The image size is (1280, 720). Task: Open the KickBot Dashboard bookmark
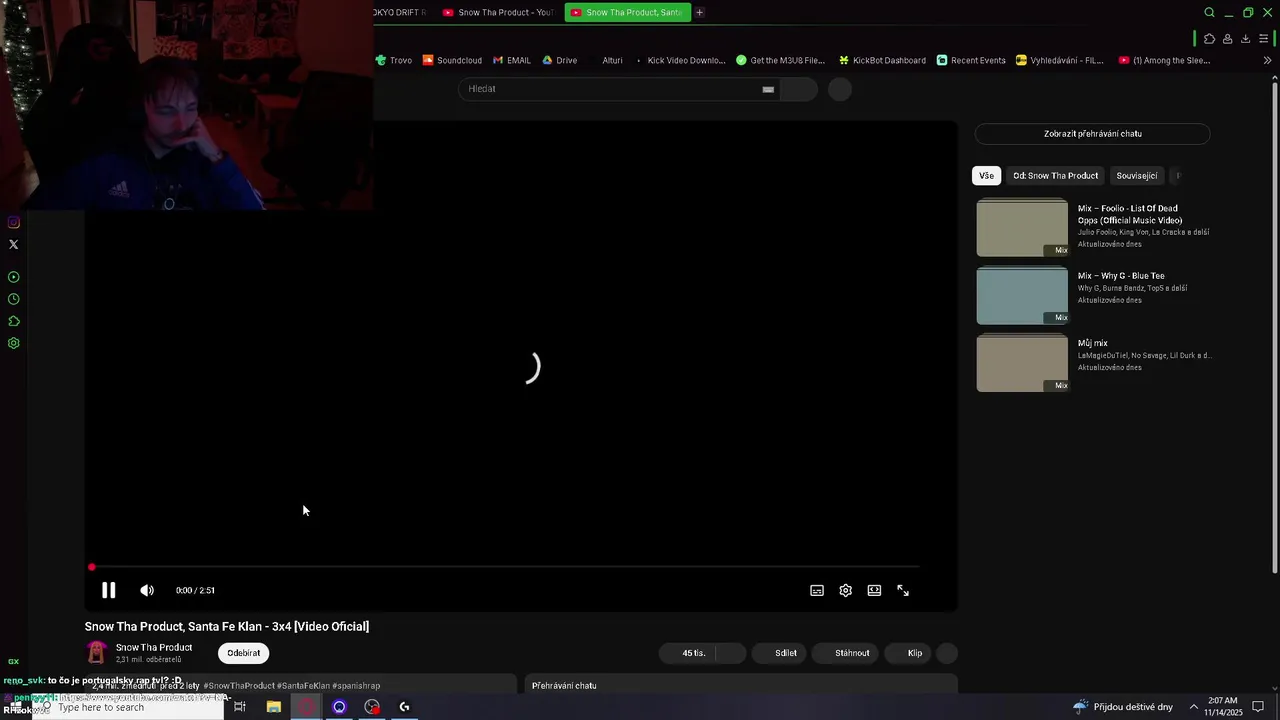(882, 60)
